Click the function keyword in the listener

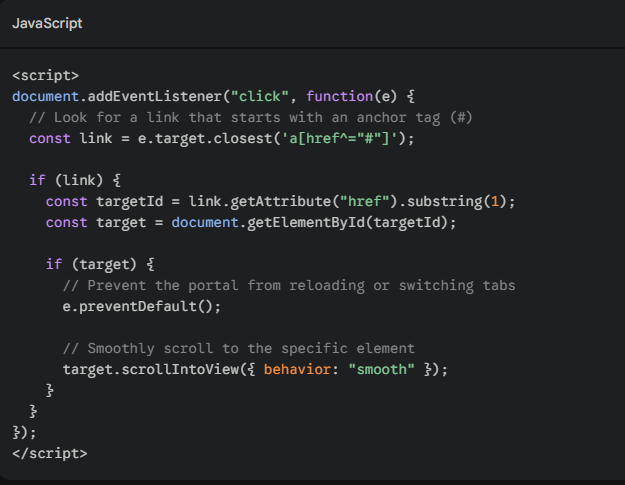pyautogui.click(x=338, y=96)
